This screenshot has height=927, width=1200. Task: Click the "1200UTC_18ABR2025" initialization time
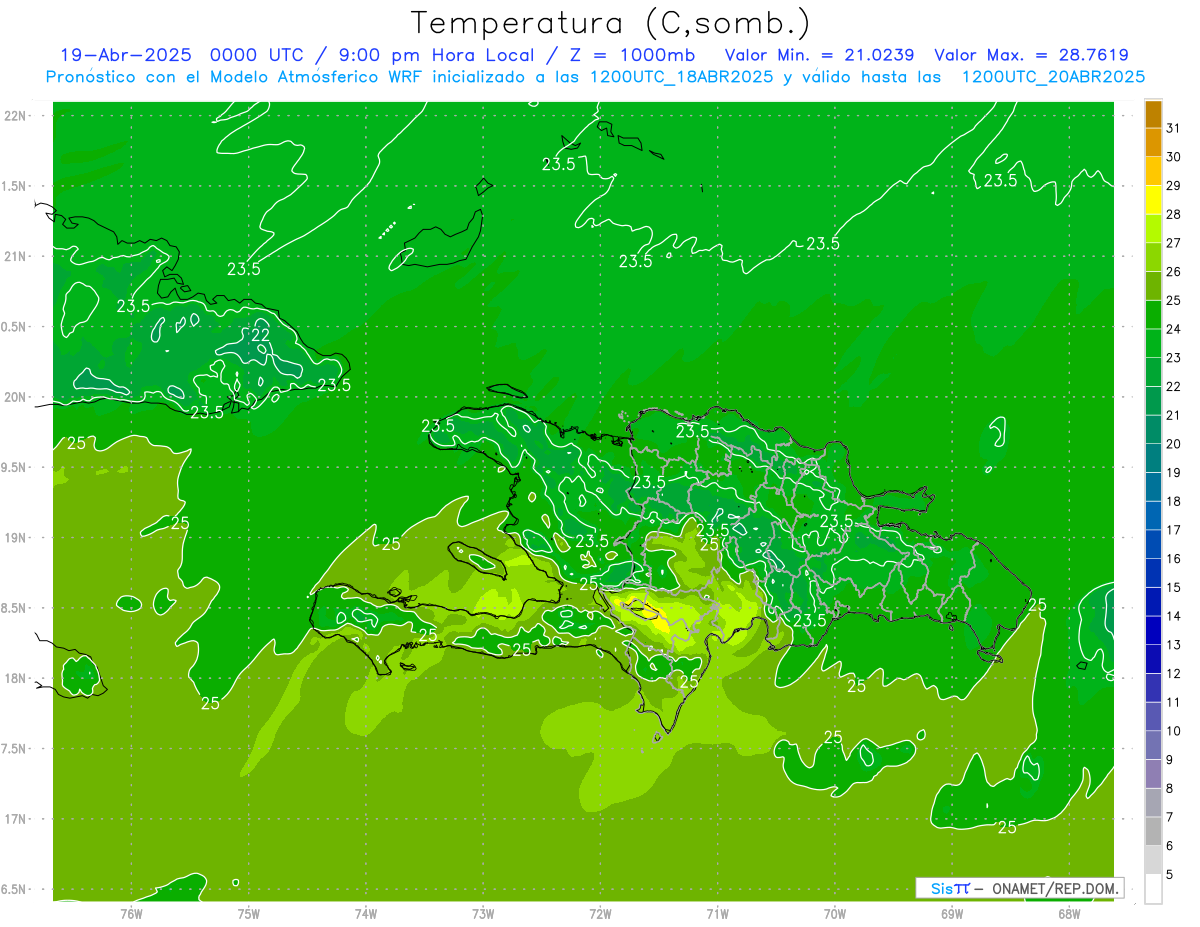tap(682, 77)
